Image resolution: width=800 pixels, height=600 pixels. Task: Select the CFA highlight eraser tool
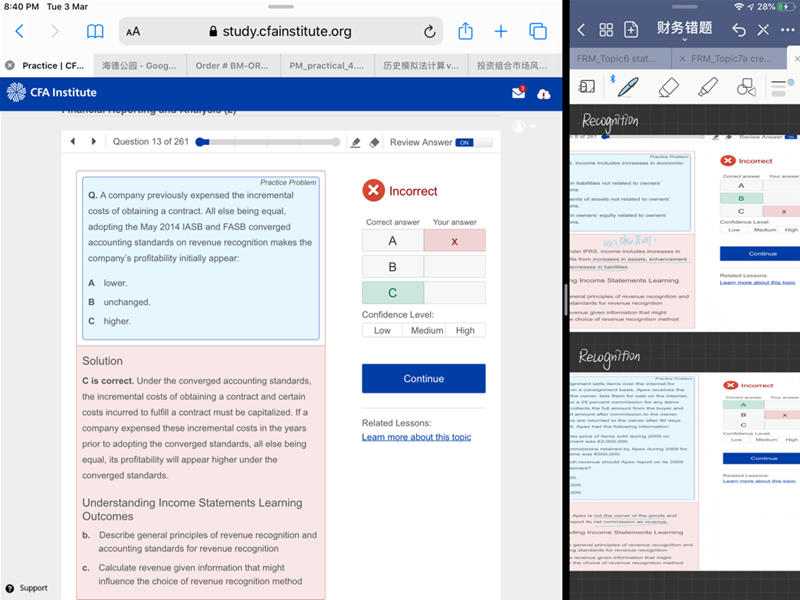tap(374, 142)
